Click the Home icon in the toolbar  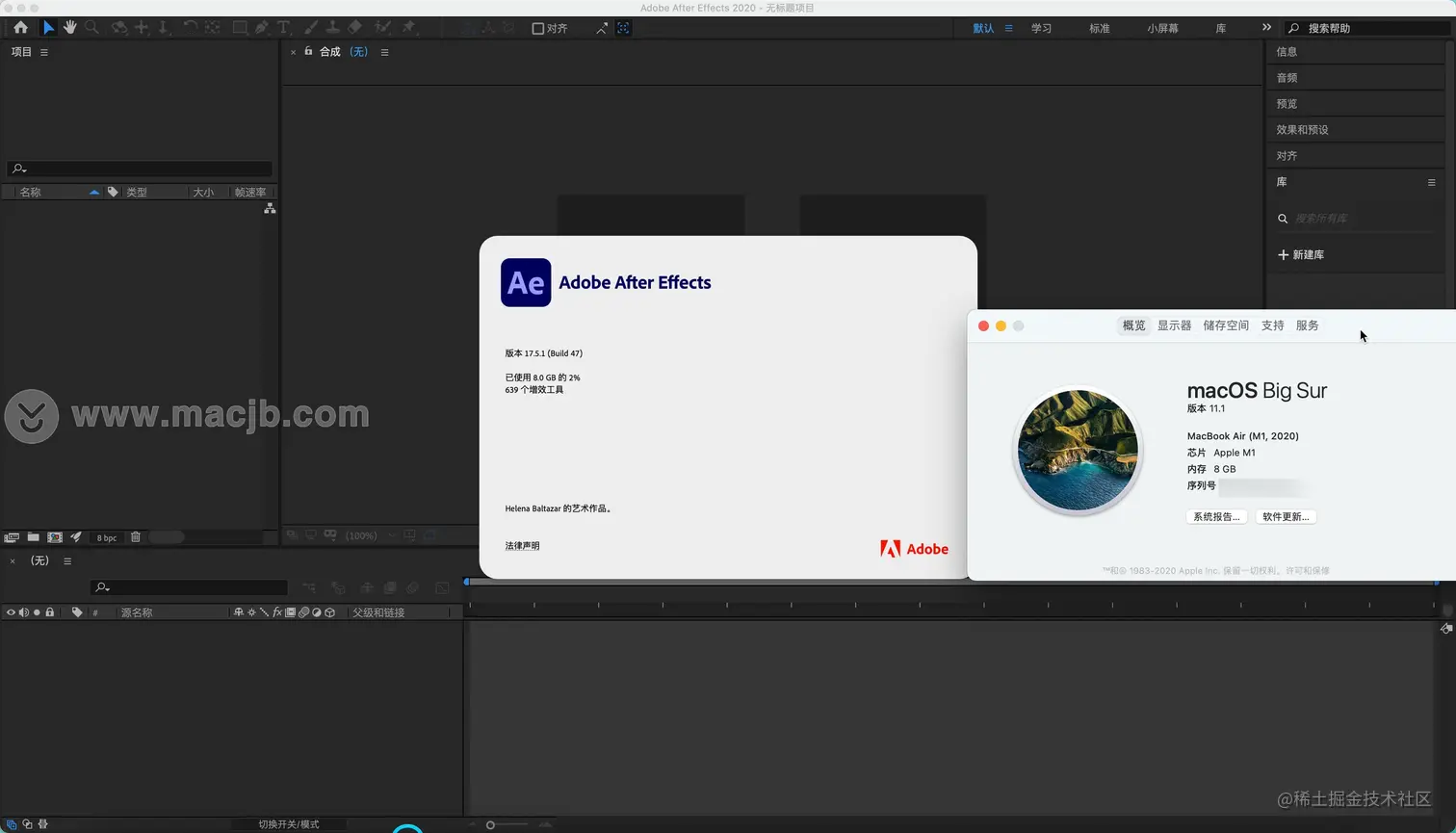[20, 28]
